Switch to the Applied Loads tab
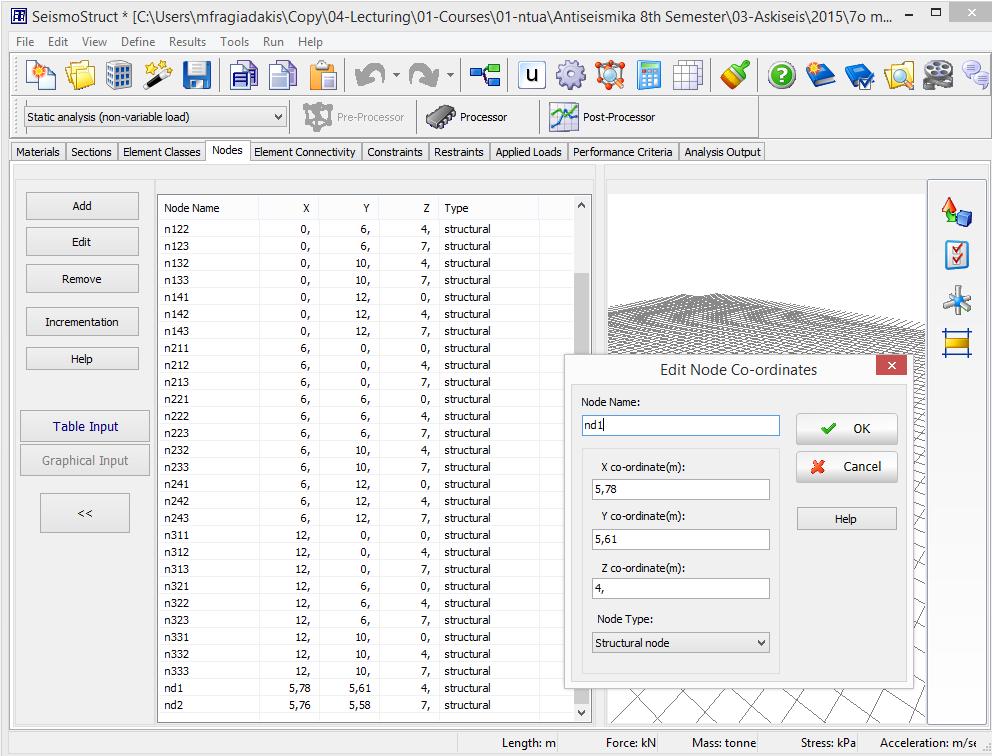The height and width of the screenshot is (756, 992). click(x=528, y=152)
